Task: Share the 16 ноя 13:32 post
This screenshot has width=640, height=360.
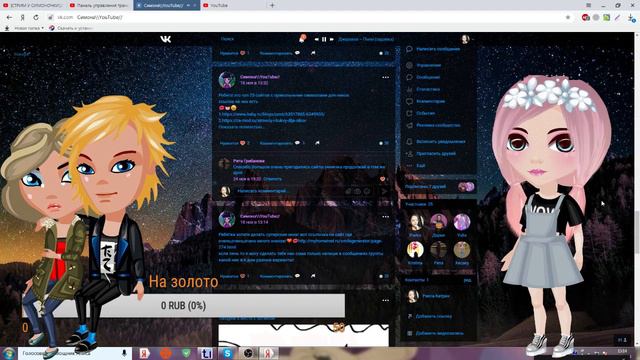Action: tap(317, 143)
